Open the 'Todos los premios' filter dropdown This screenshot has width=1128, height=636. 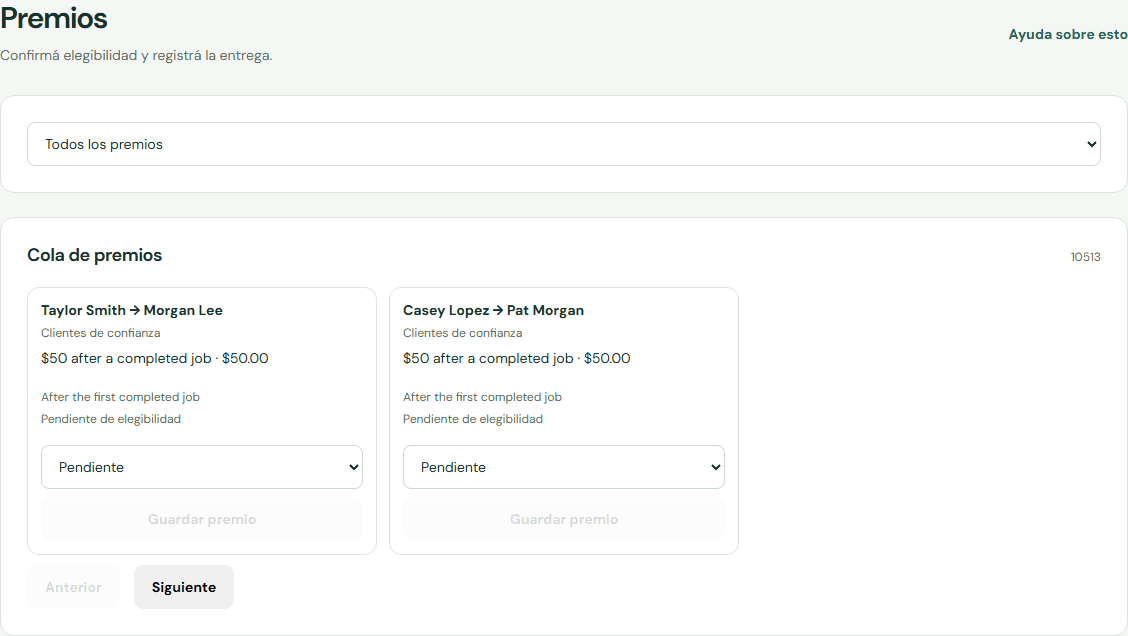[563, 144]
